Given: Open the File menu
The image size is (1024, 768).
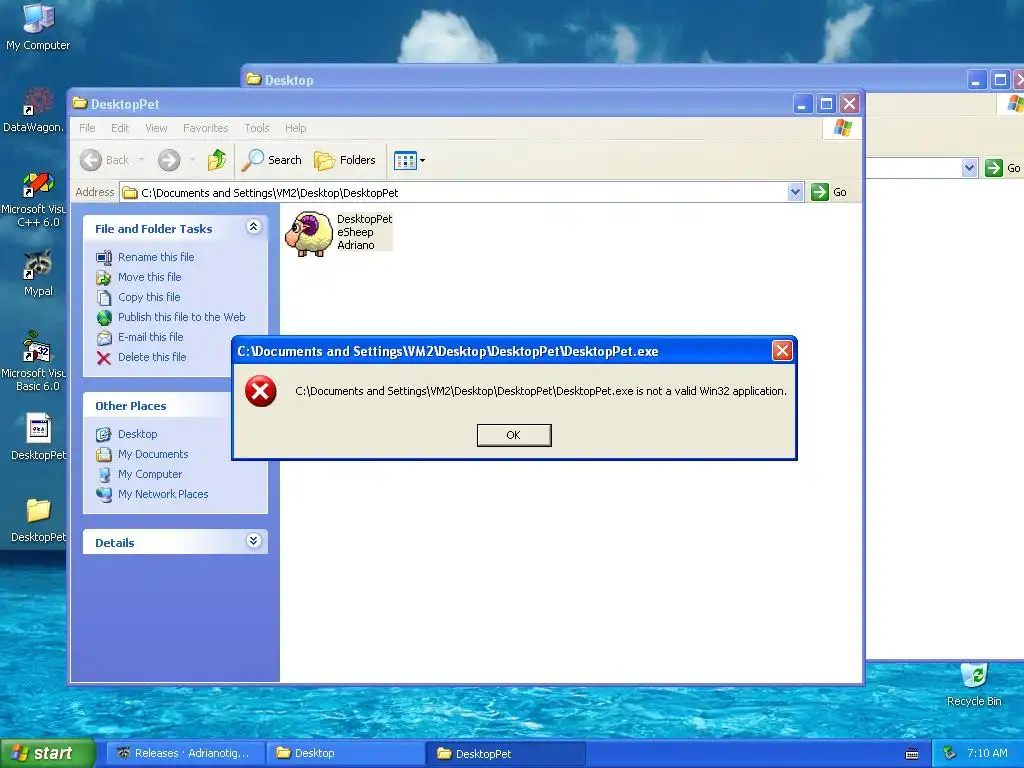Looking at the screenshot, I should coord(88,128).
